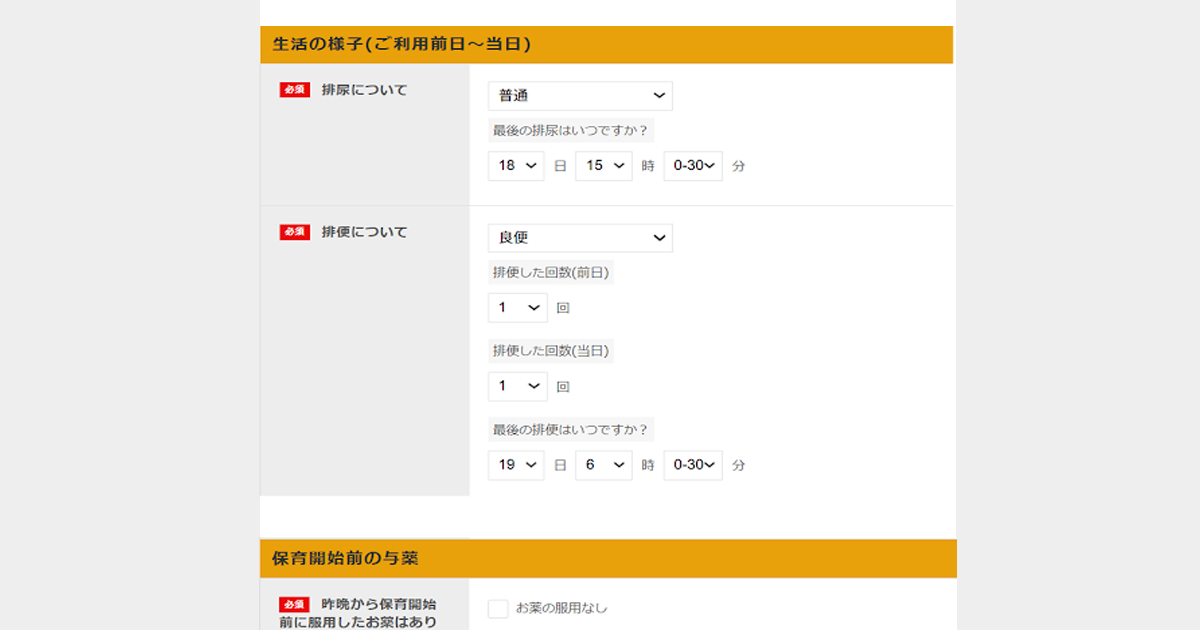The image size is (1200, 630).
Task: Open the 普通 urination status dropdown
Action: click(580, 96)
